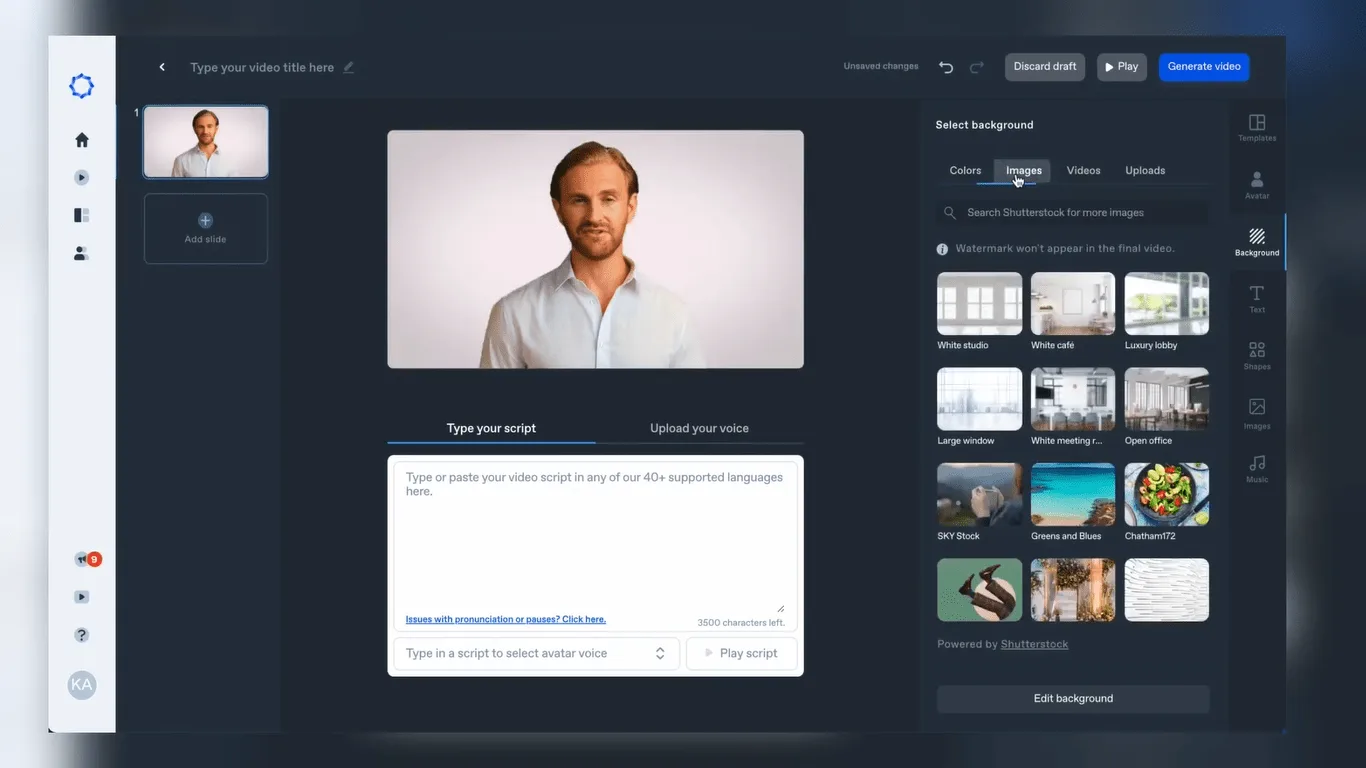The width and height of the screenshot is (1366, 768).
Task: Open the Shapes panel icon
Action: point(1257,350)
